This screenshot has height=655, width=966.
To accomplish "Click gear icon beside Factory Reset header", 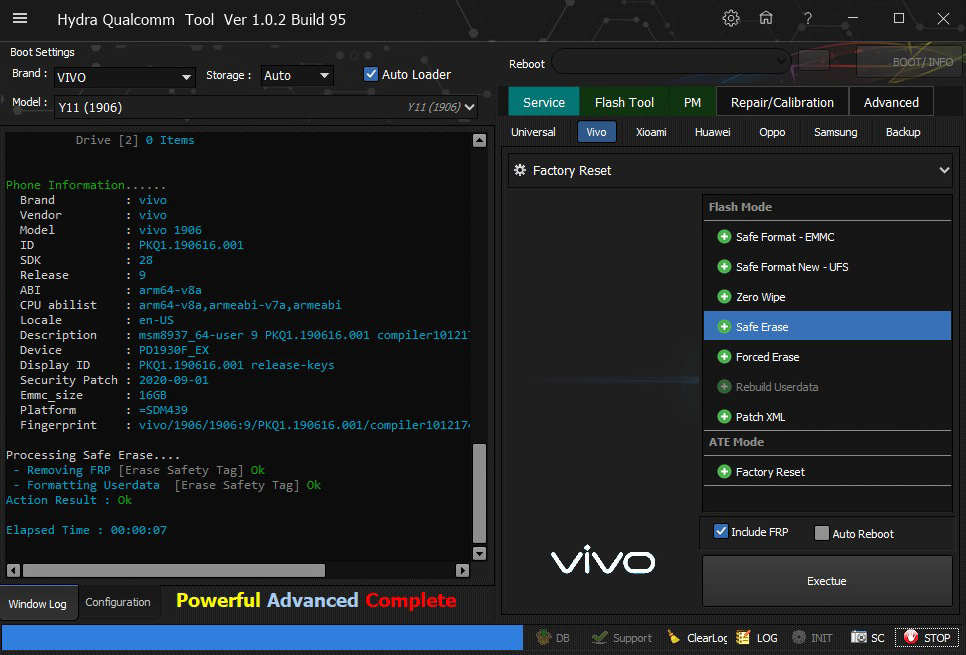I will coord(520,170).
